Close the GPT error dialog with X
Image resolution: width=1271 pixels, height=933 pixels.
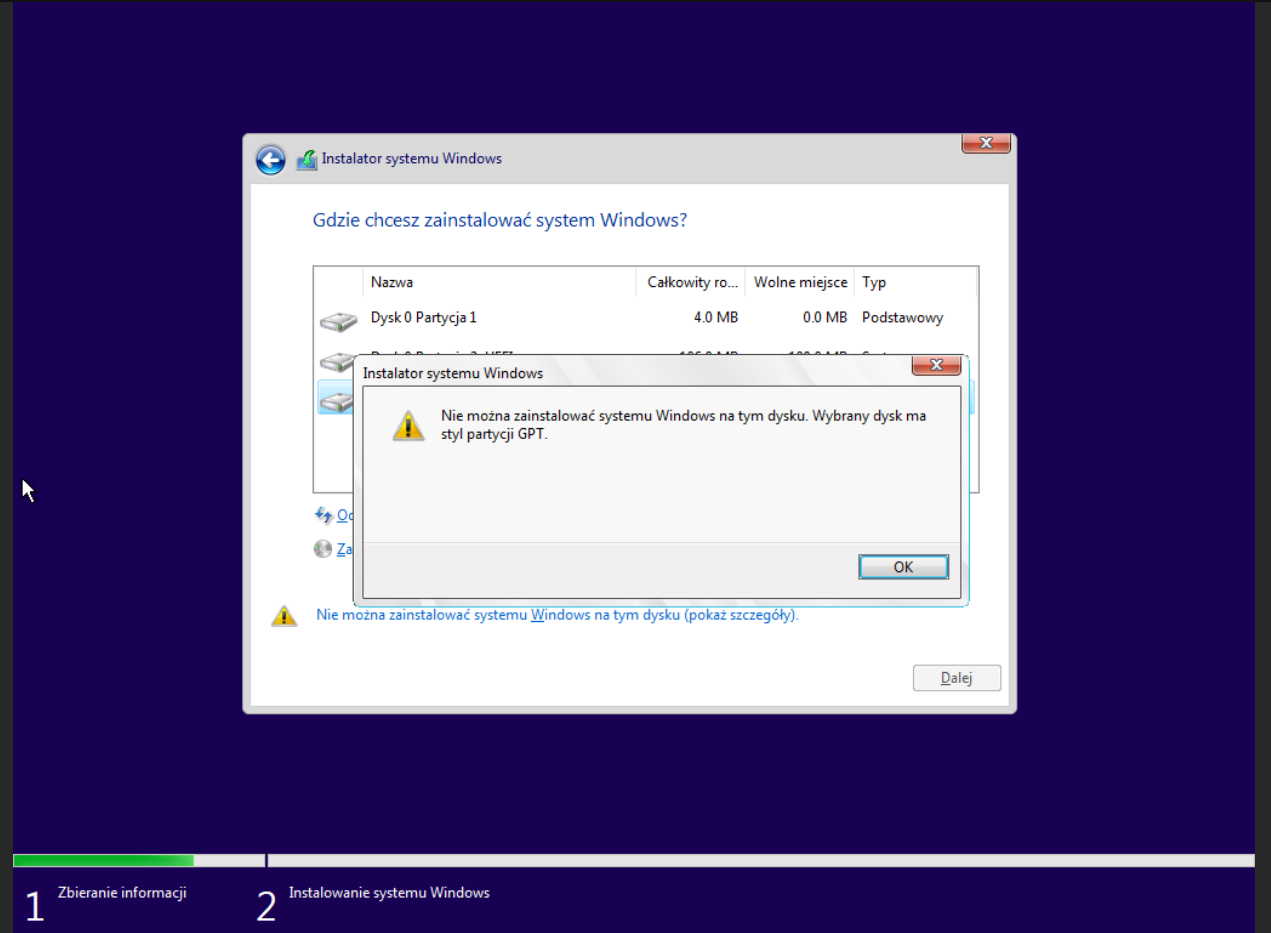[x=937, y=365]
